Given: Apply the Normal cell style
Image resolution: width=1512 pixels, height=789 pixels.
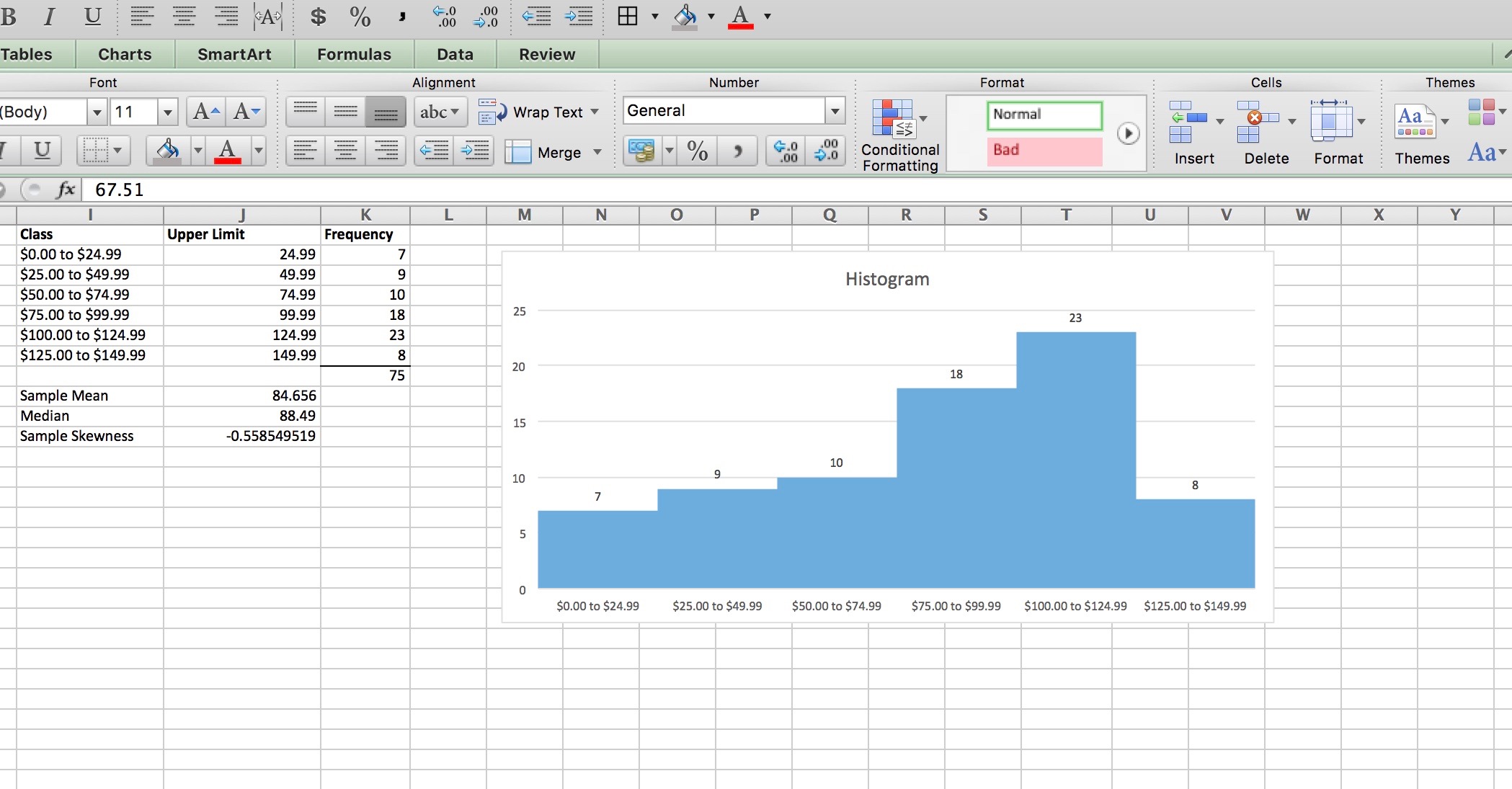Looking at the screenshot, I should [1044, 114].
